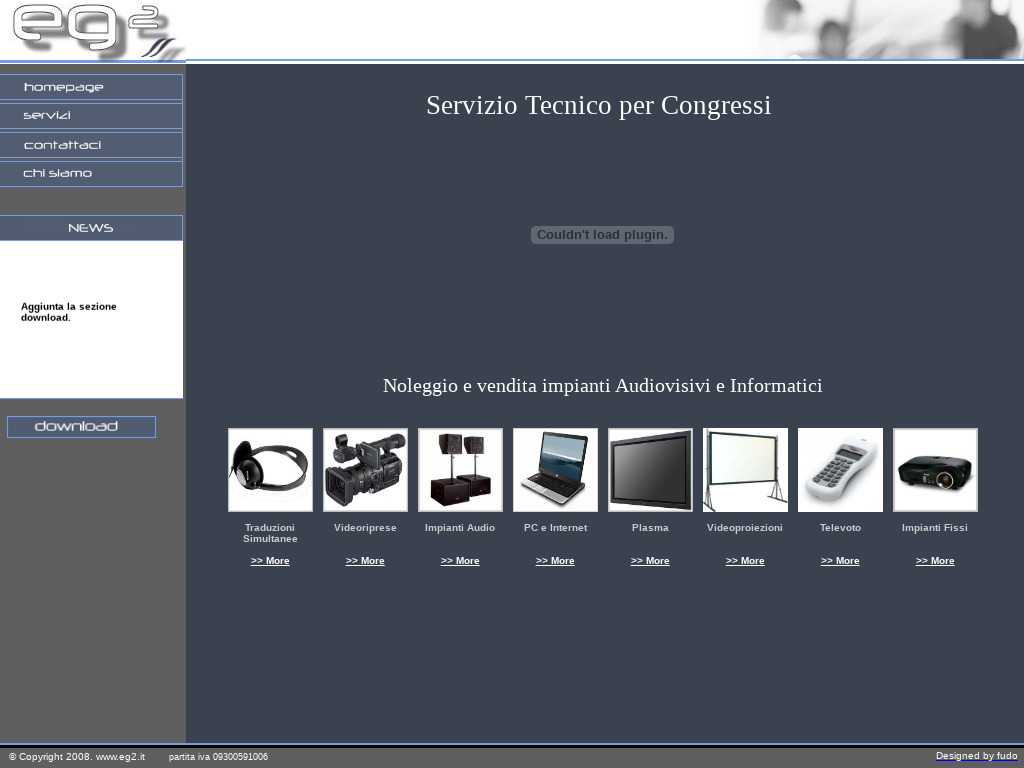Click the laptop PC e Internet thumbnail
The width and height of the screenshot is (1024, 768).
[x=555, y=470]
